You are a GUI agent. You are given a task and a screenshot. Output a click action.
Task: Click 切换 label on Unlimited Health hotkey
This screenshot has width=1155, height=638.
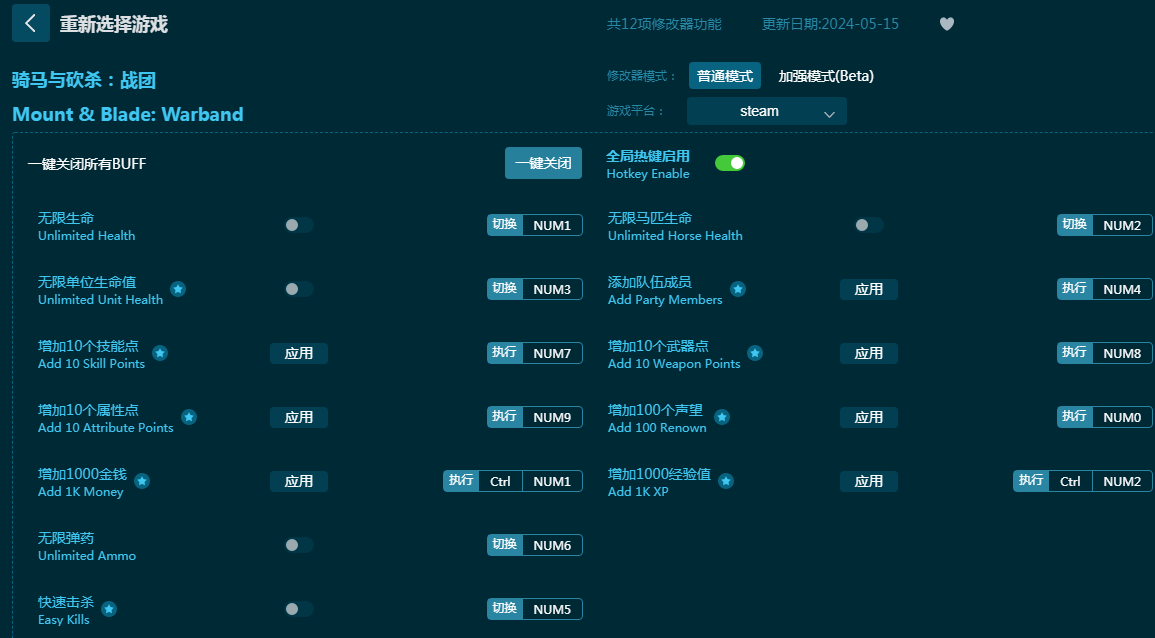505,225
